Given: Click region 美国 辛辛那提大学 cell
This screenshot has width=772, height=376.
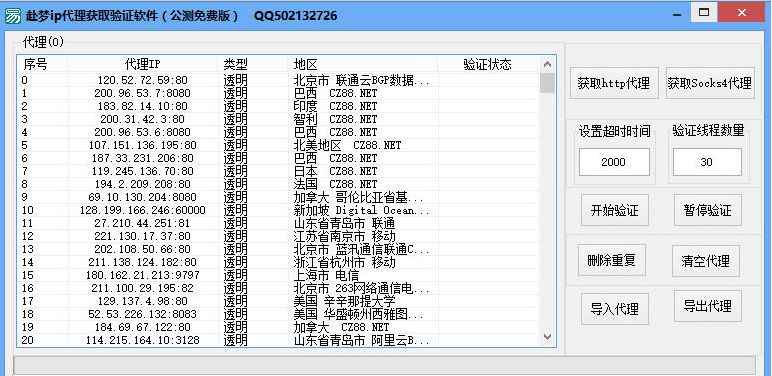Looking at the screenshot, I should coord(344,301).
